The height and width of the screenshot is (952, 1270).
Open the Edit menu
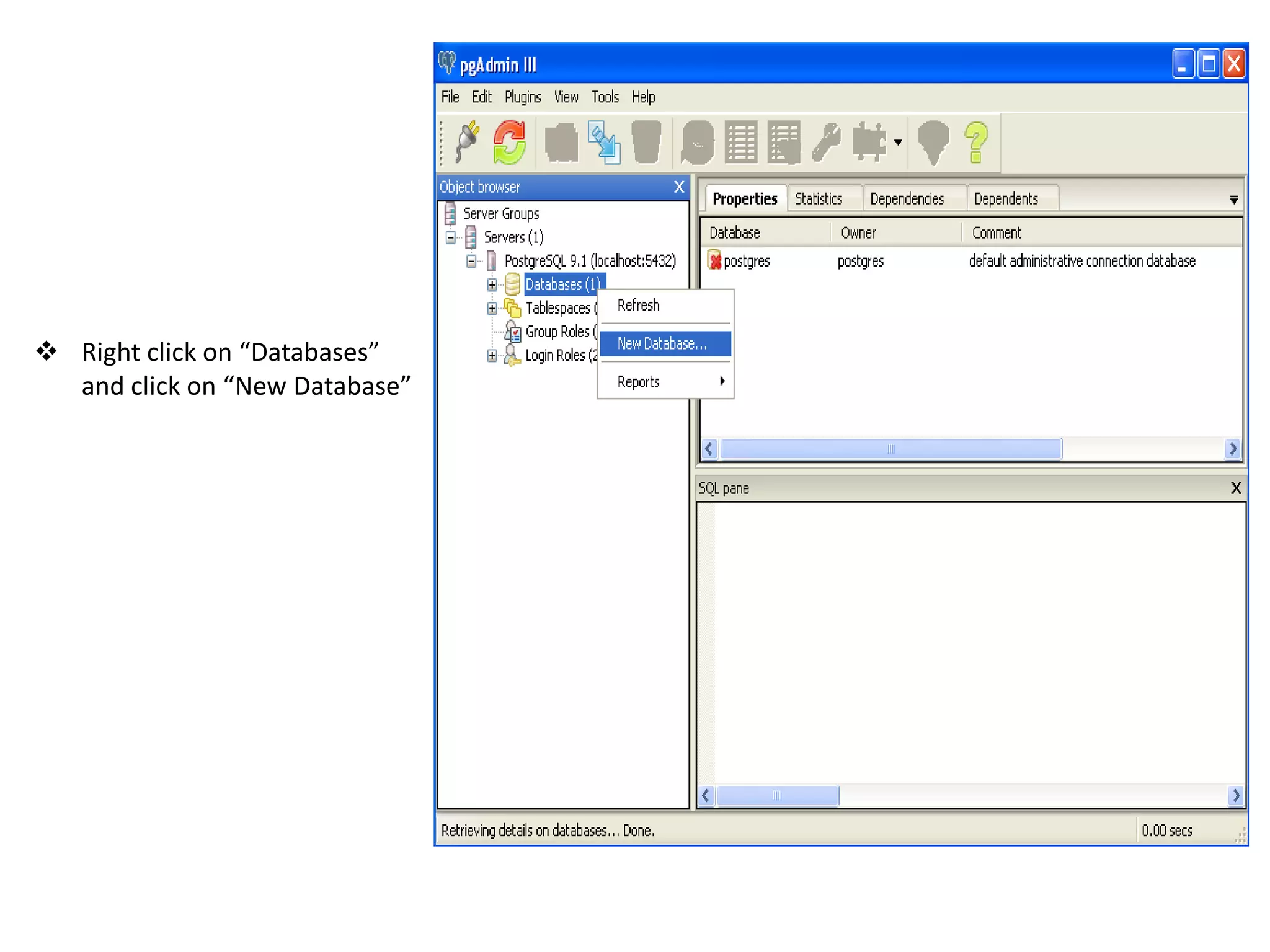pyautogui.click(x=482, y=97)
